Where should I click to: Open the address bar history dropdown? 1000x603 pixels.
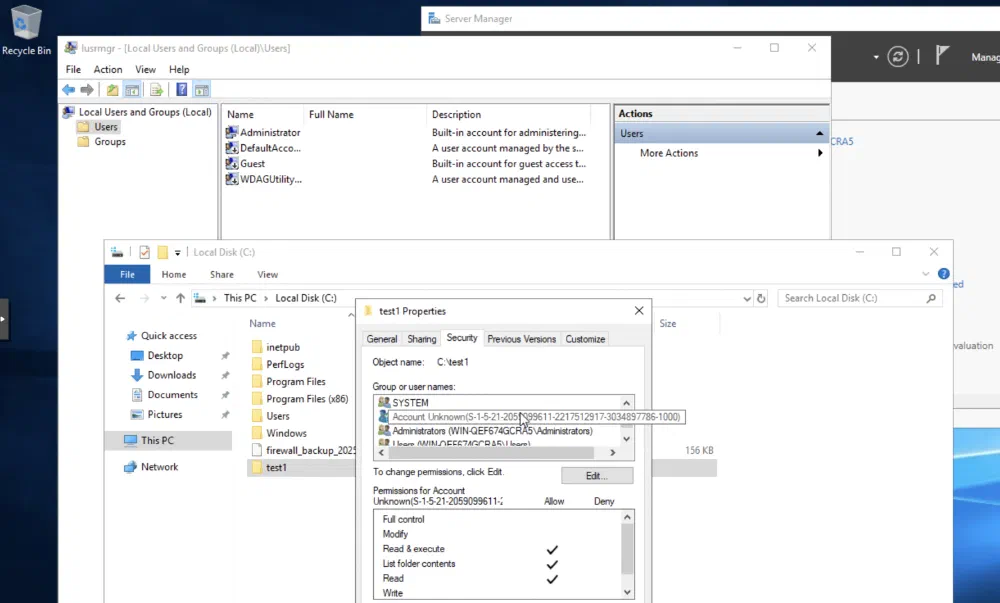pos(746,298)
